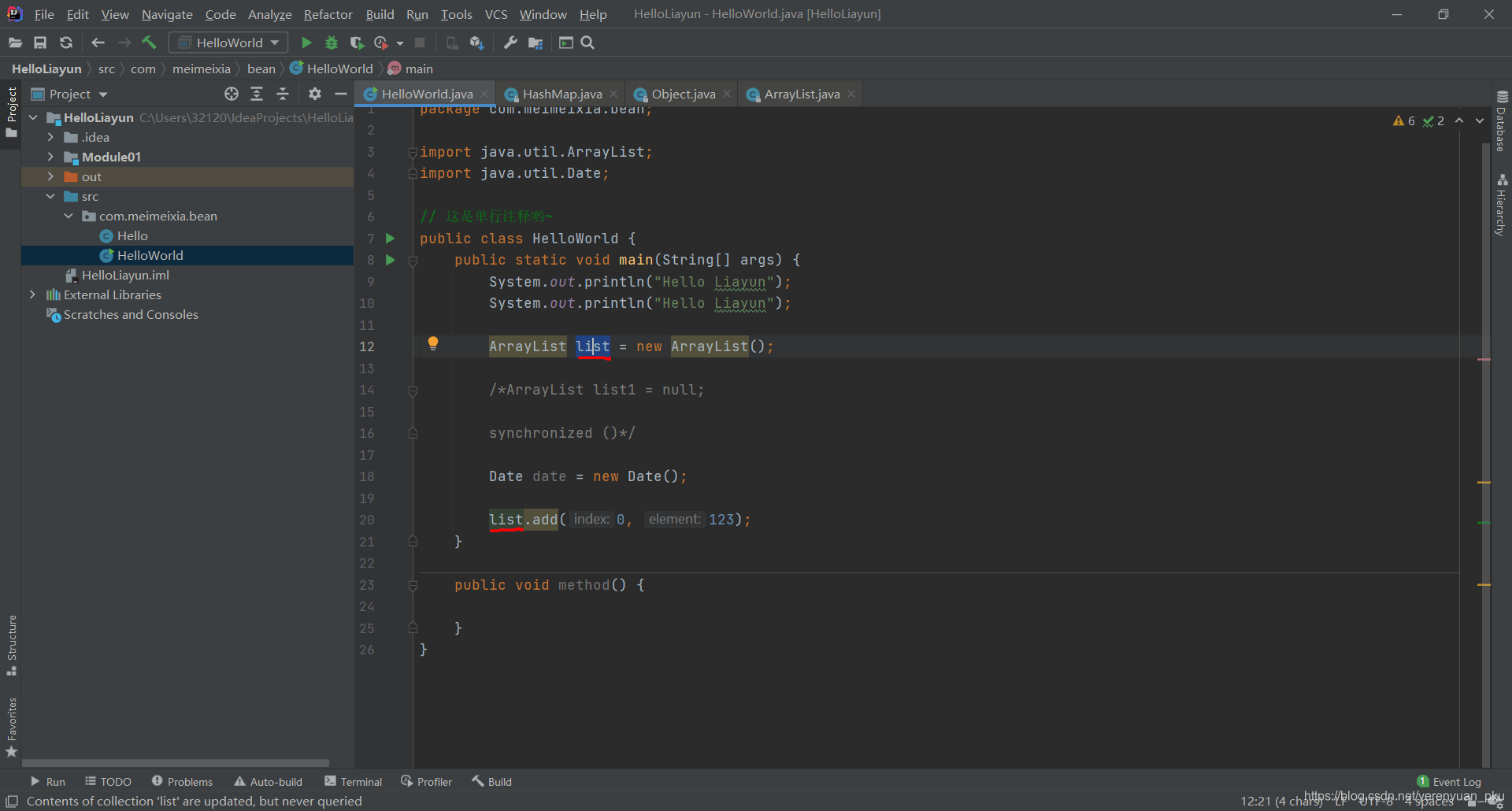Click run gutter icon beside main method

390,260
